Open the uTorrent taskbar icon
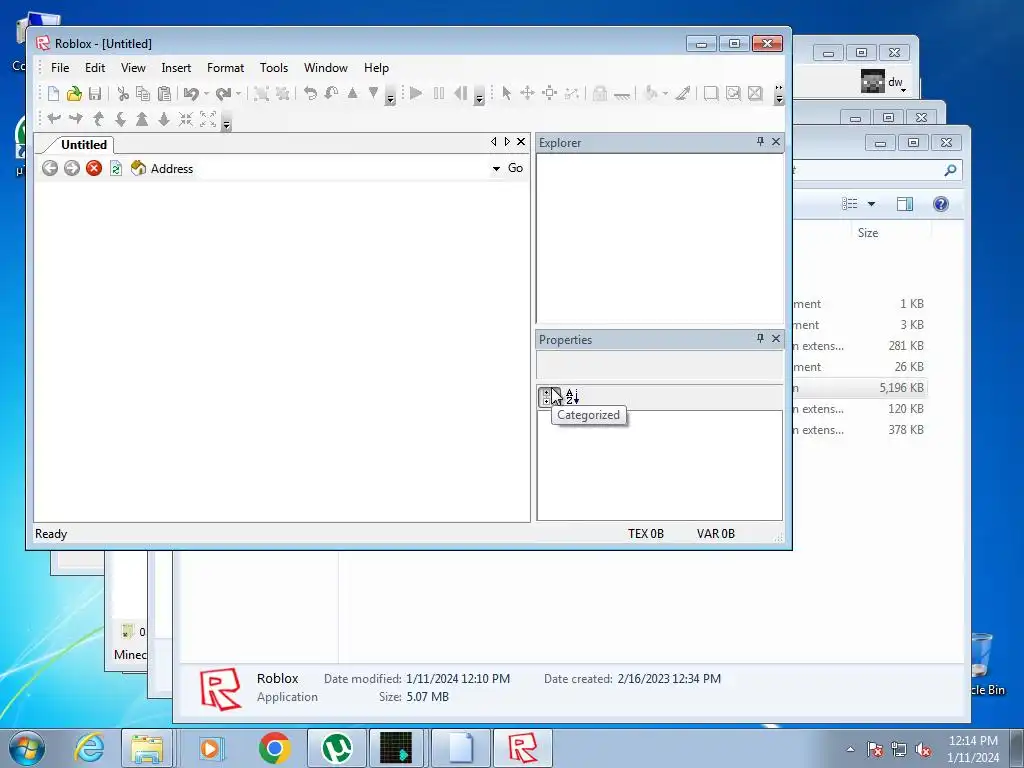The width and height of the screenshot is (1024, 768). [337, 748]
